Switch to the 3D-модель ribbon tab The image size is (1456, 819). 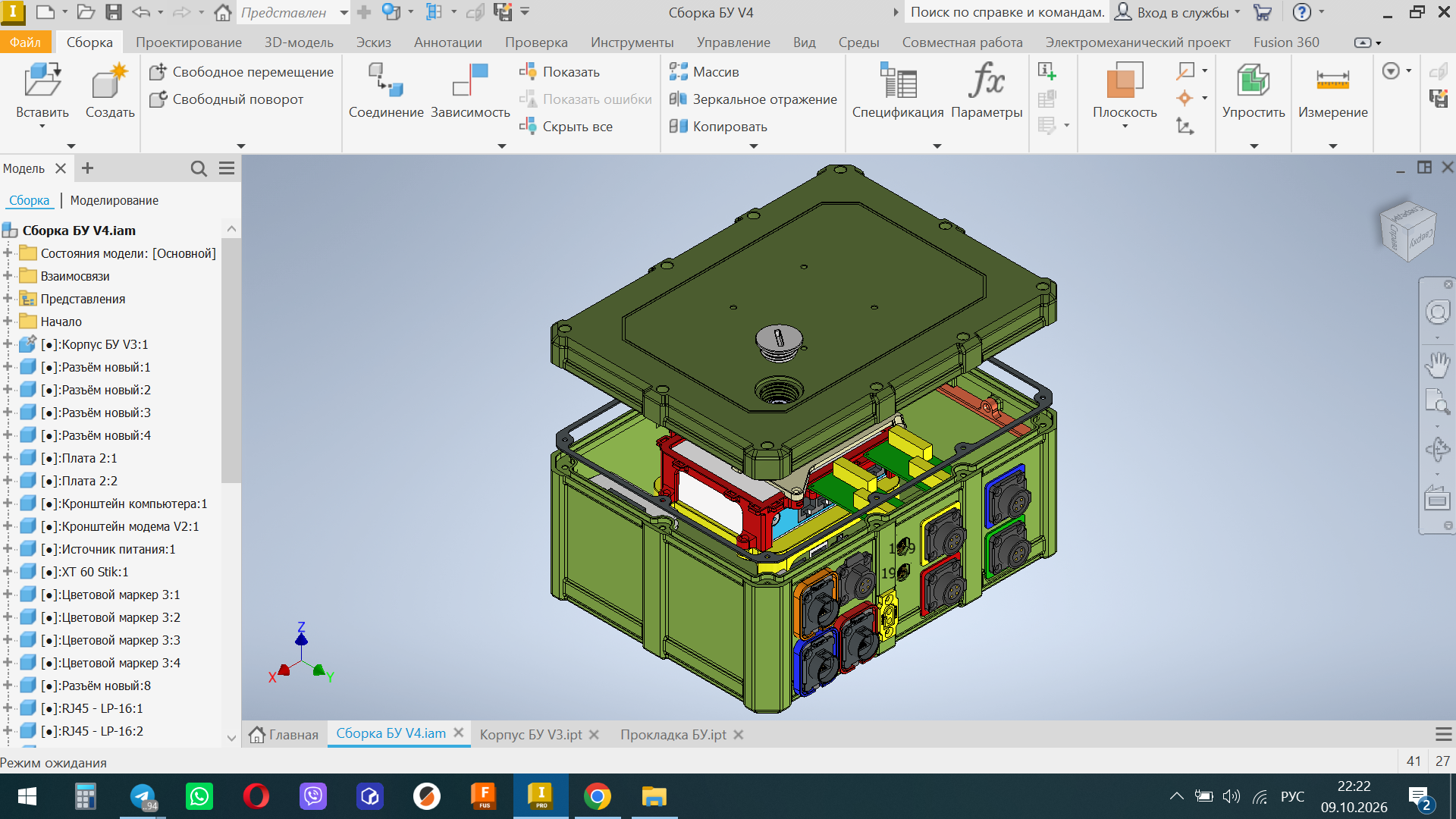coord(299,42)
